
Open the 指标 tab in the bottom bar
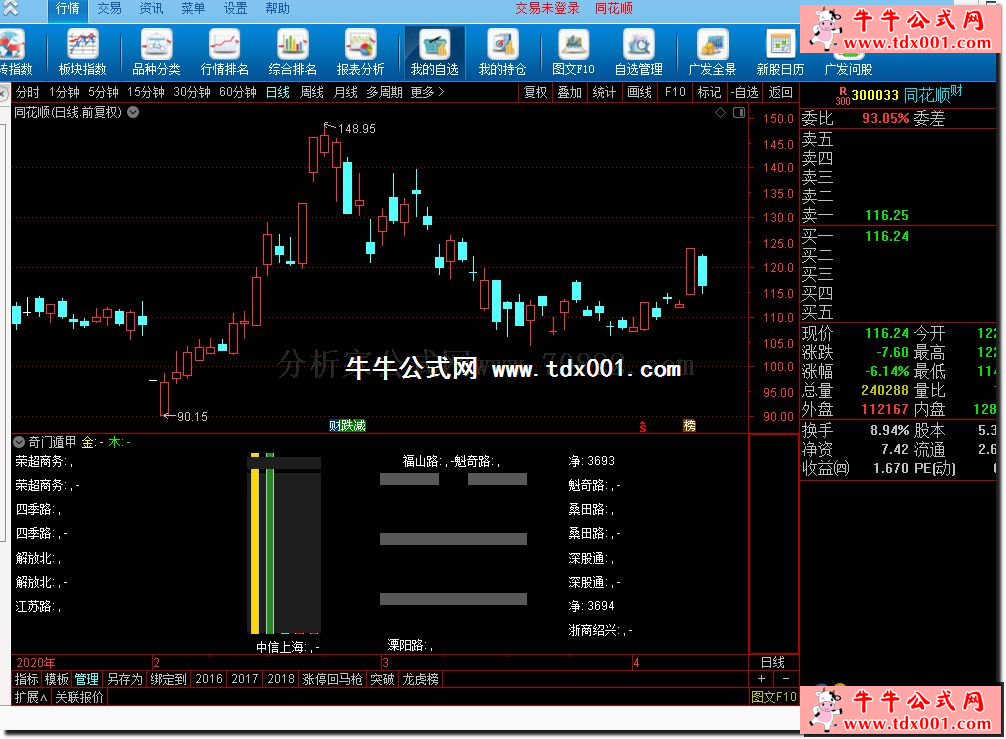click(x=26, y=679)
